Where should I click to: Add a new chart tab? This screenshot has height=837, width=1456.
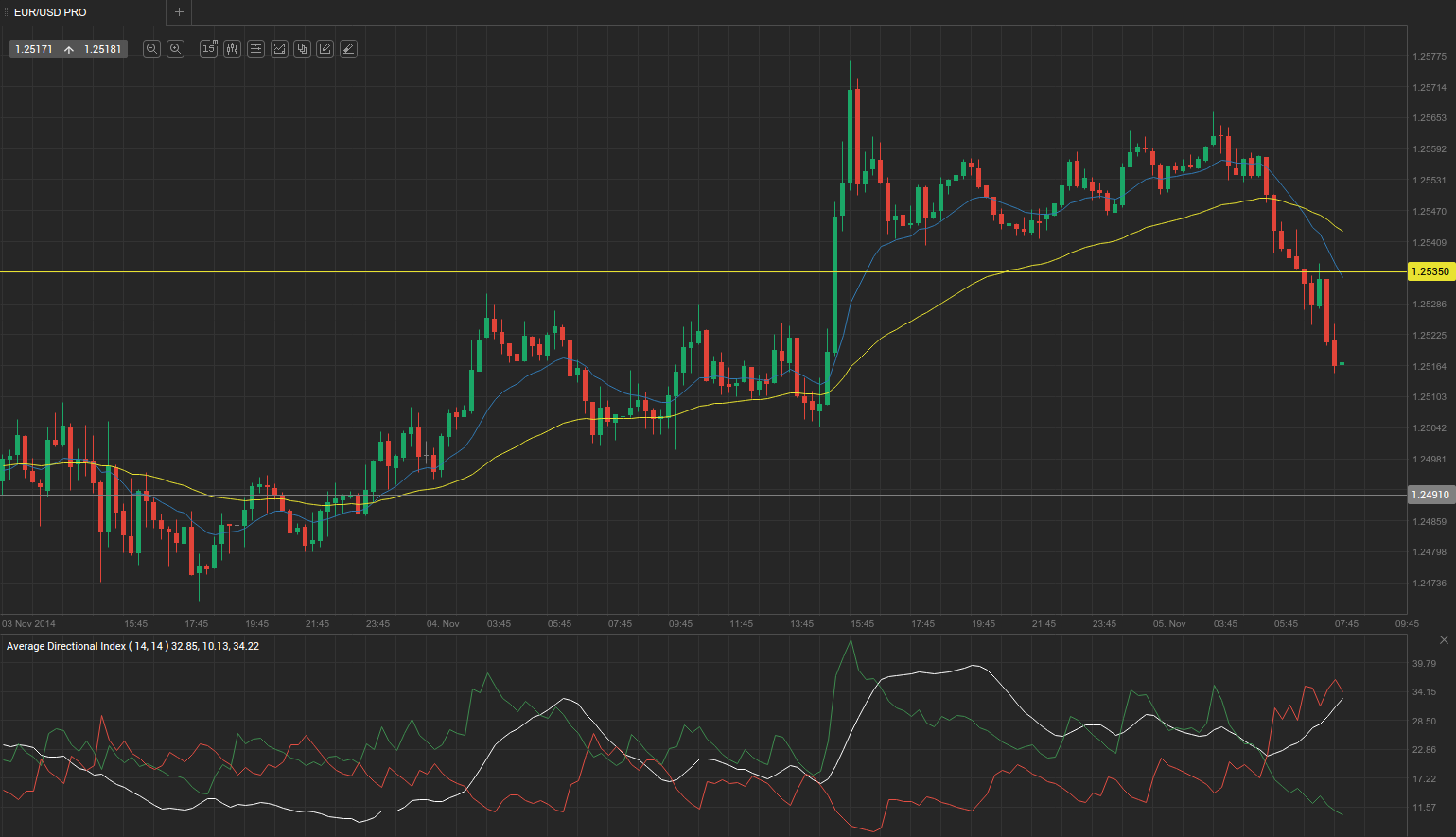tap(179, 12)
